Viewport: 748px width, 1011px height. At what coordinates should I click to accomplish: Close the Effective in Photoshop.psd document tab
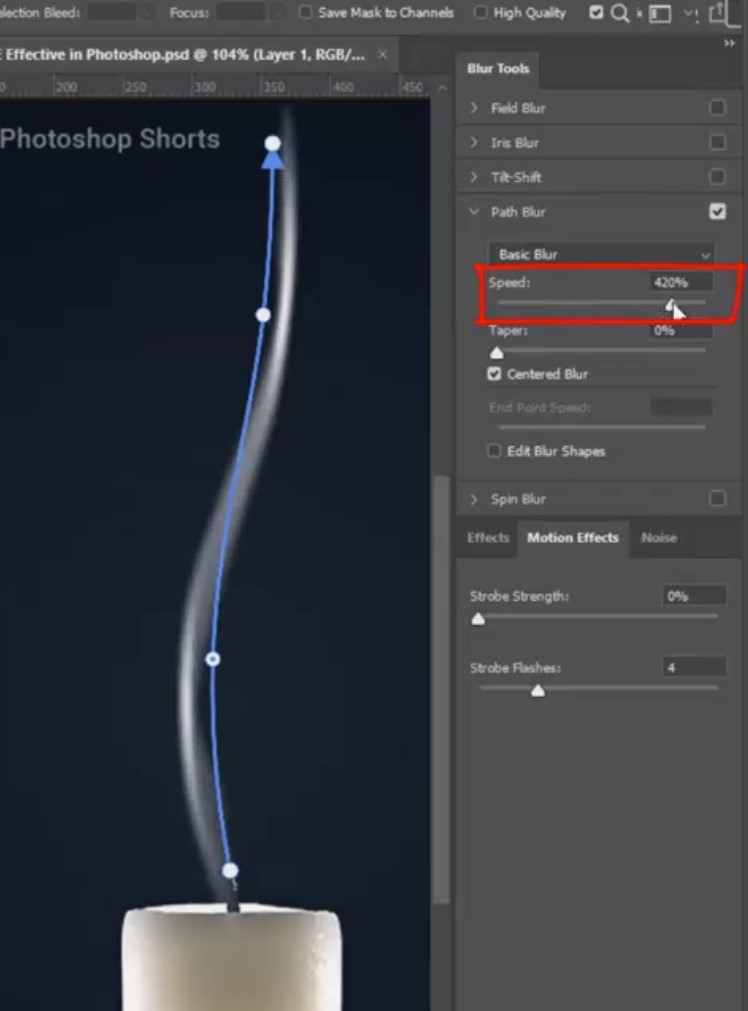coord(382,55)
